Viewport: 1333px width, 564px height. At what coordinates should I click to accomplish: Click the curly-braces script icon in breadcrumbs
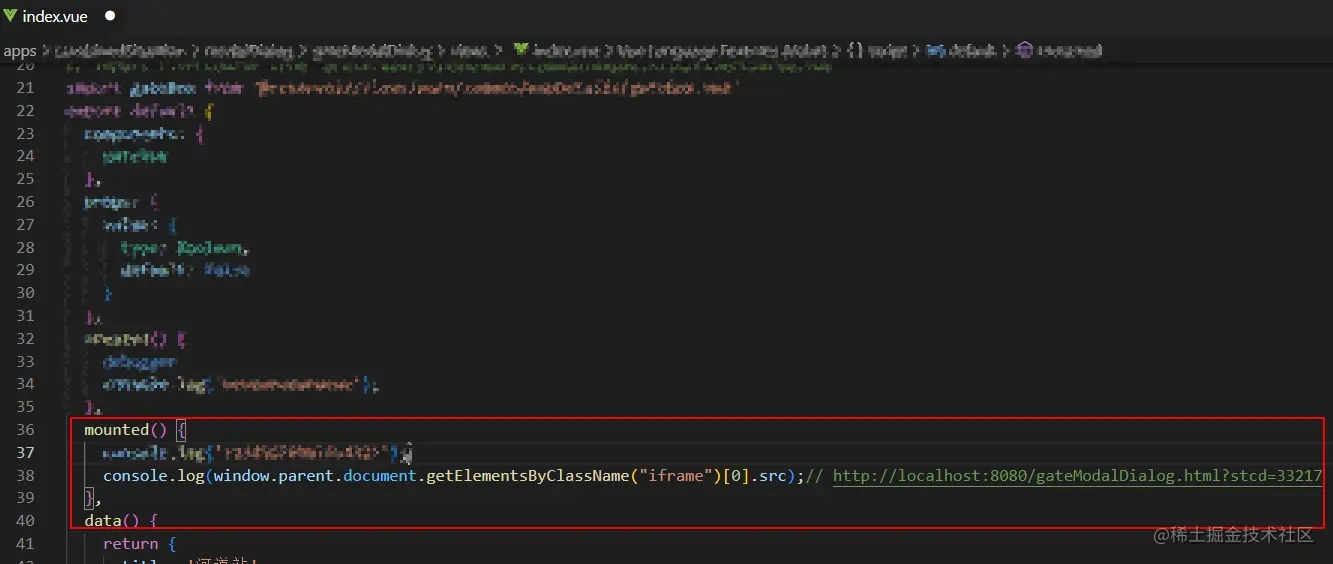[x=856, y=50]
